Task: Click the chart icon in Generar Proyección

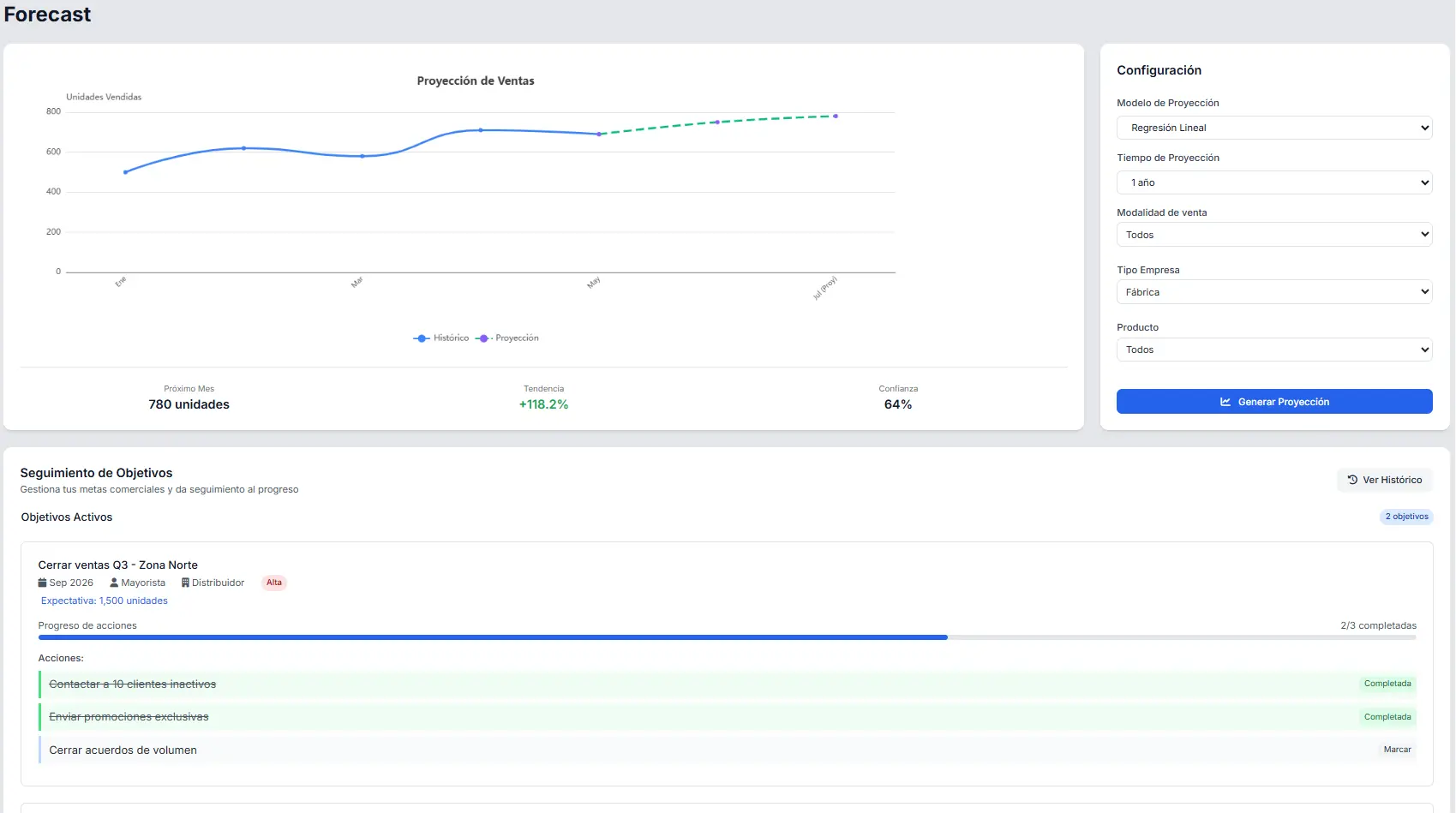Action: 1225,402
